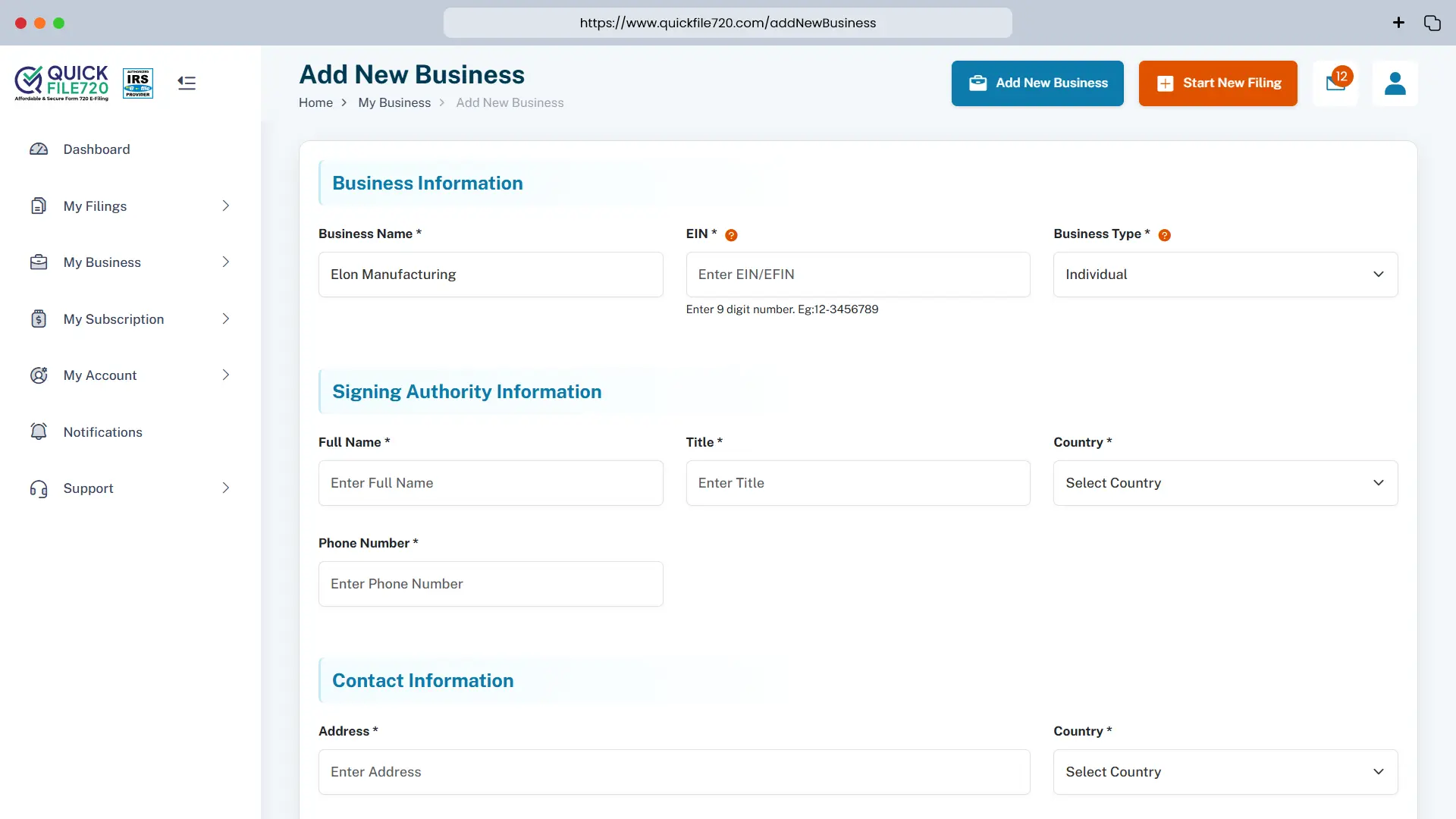This screenshot has width=1456, height=819.
Task: Click the Enter Phone Number field
Action: pos(491,584)
